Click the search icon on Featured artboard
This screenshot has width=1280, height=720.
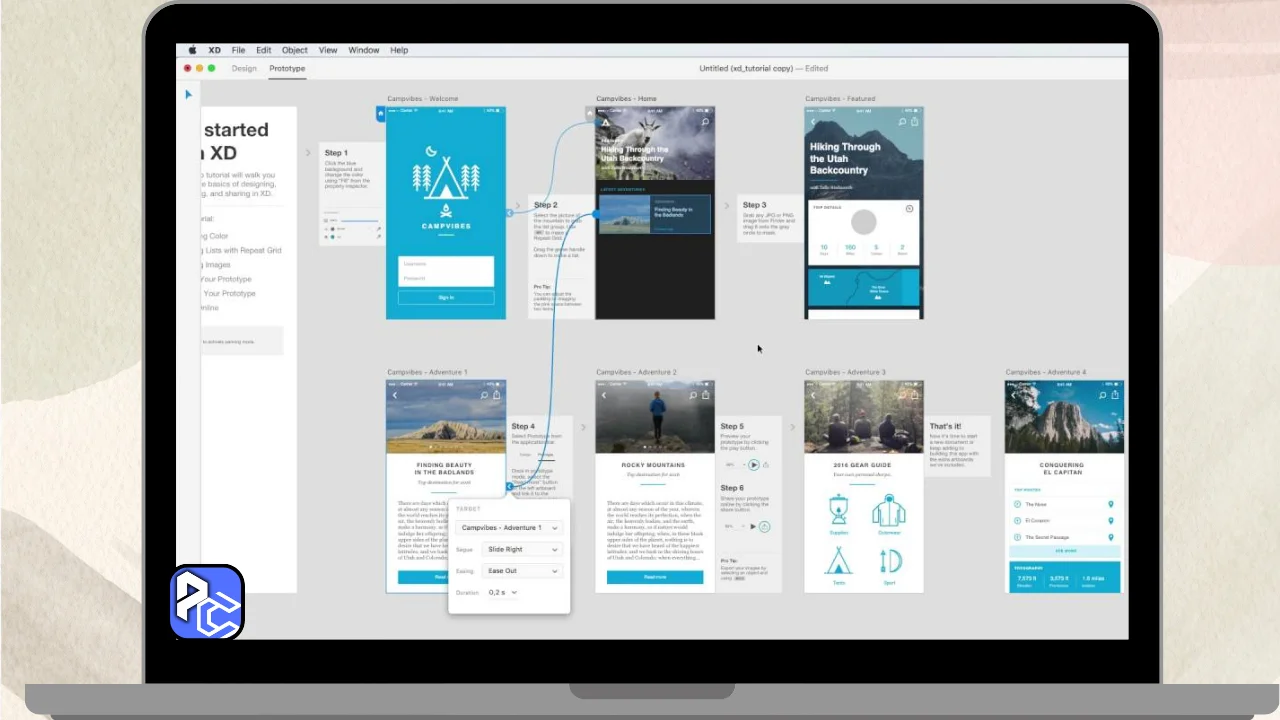tap(902, 122)
